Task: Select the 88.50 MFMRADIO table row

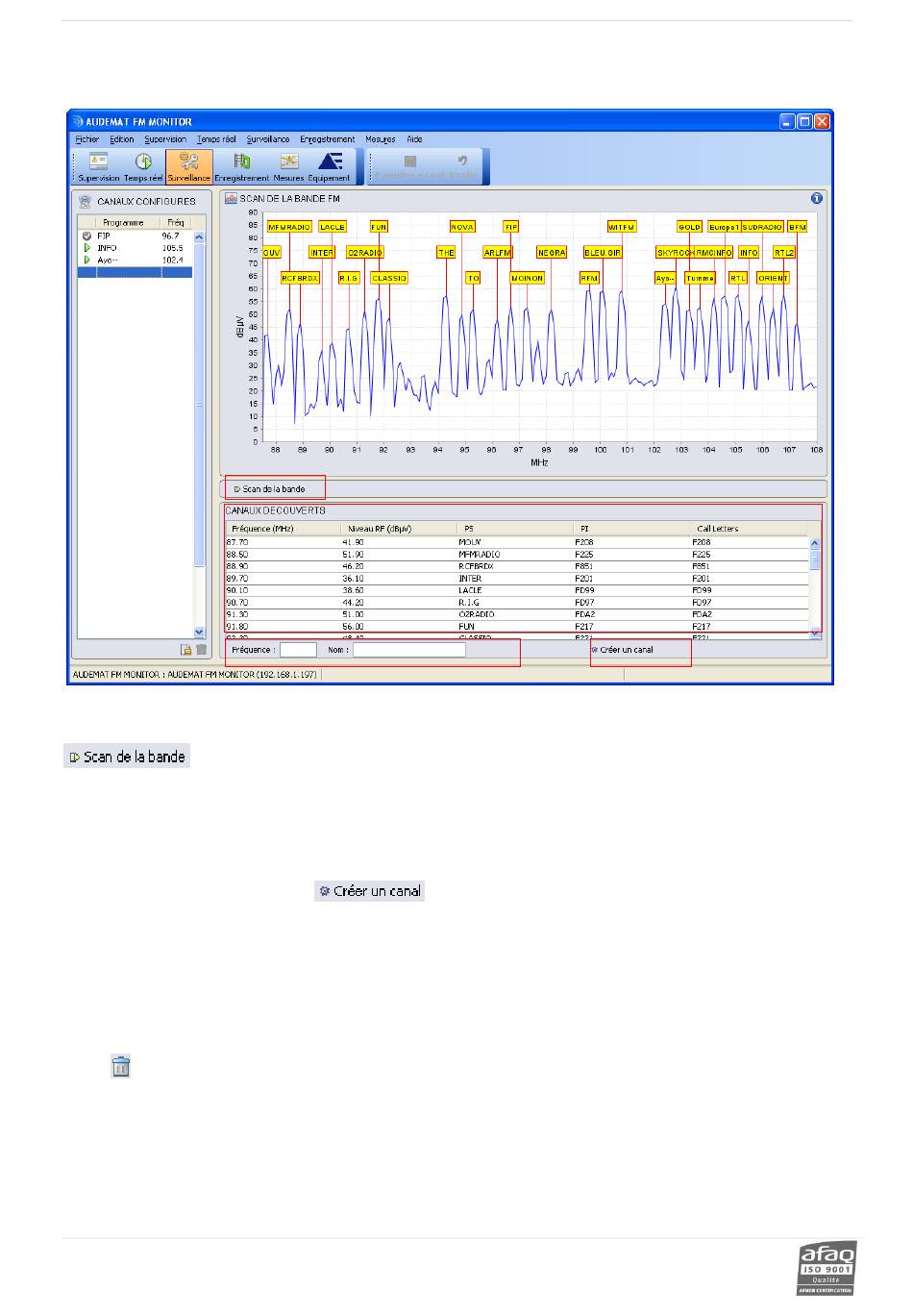Action: (x=517, y=555)
